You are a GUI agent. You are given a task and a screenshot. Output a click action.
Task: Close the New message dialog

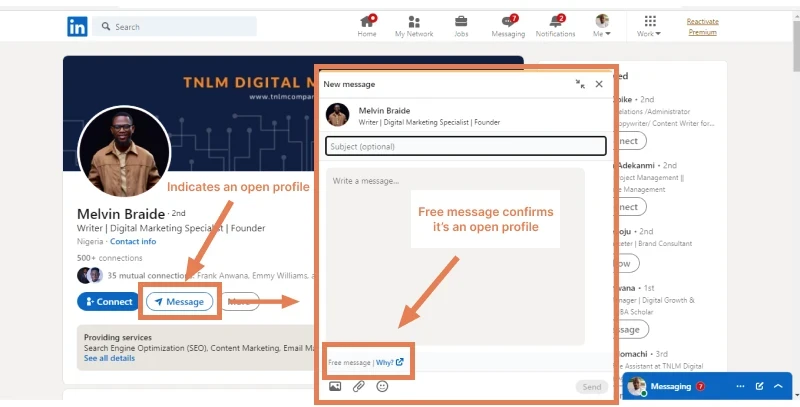tap(599, 84)
